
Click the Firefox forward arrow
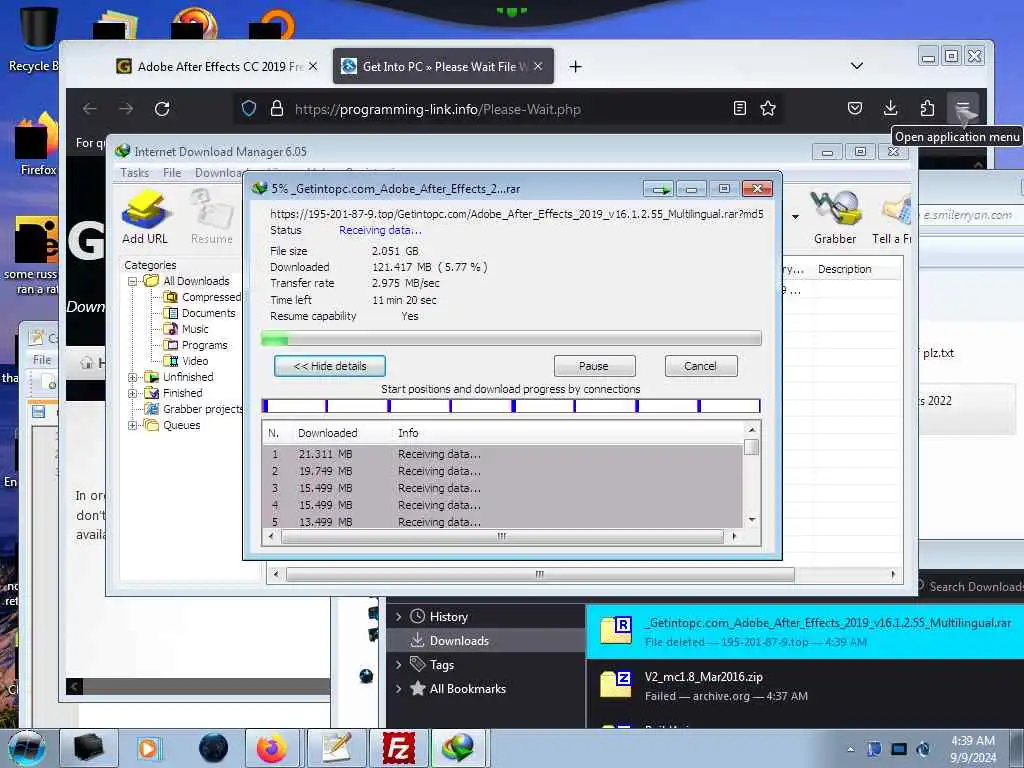pyautogui.click(x=126, y=108)
